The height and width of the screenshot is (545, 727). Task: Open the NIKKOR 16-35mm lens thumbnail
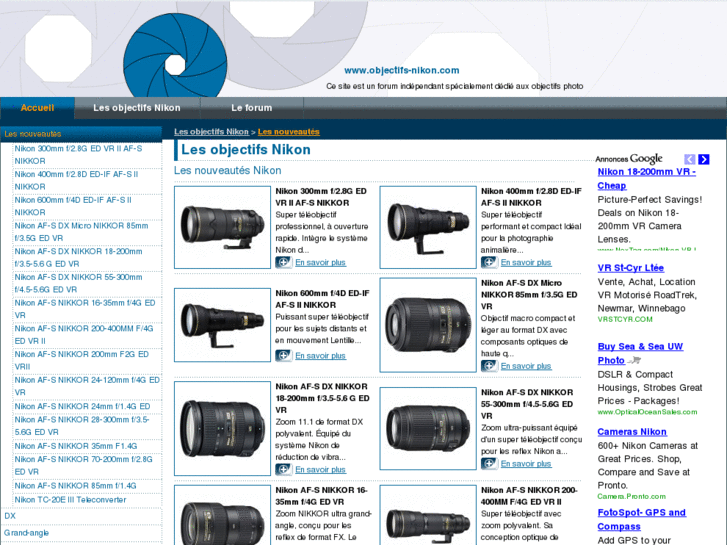(x=223, y=515)
